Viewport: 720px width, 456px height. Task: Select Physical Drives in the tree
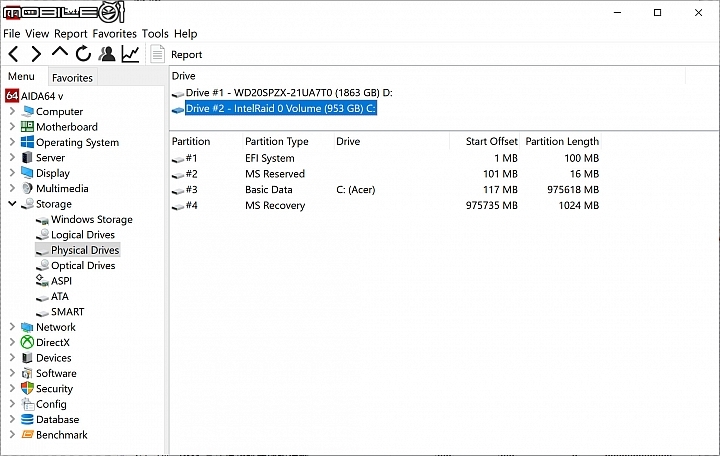tap(85, 250)
